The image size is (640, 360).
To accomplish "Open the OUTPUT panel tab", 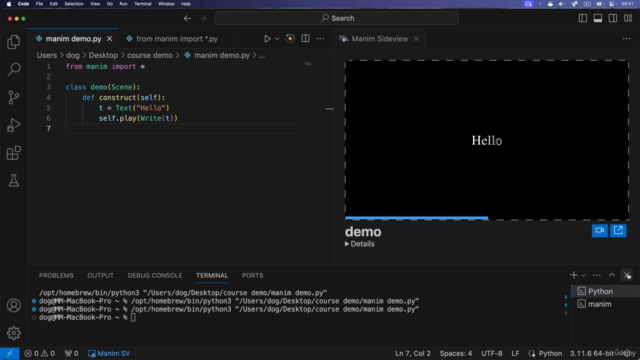I will 100,276.
